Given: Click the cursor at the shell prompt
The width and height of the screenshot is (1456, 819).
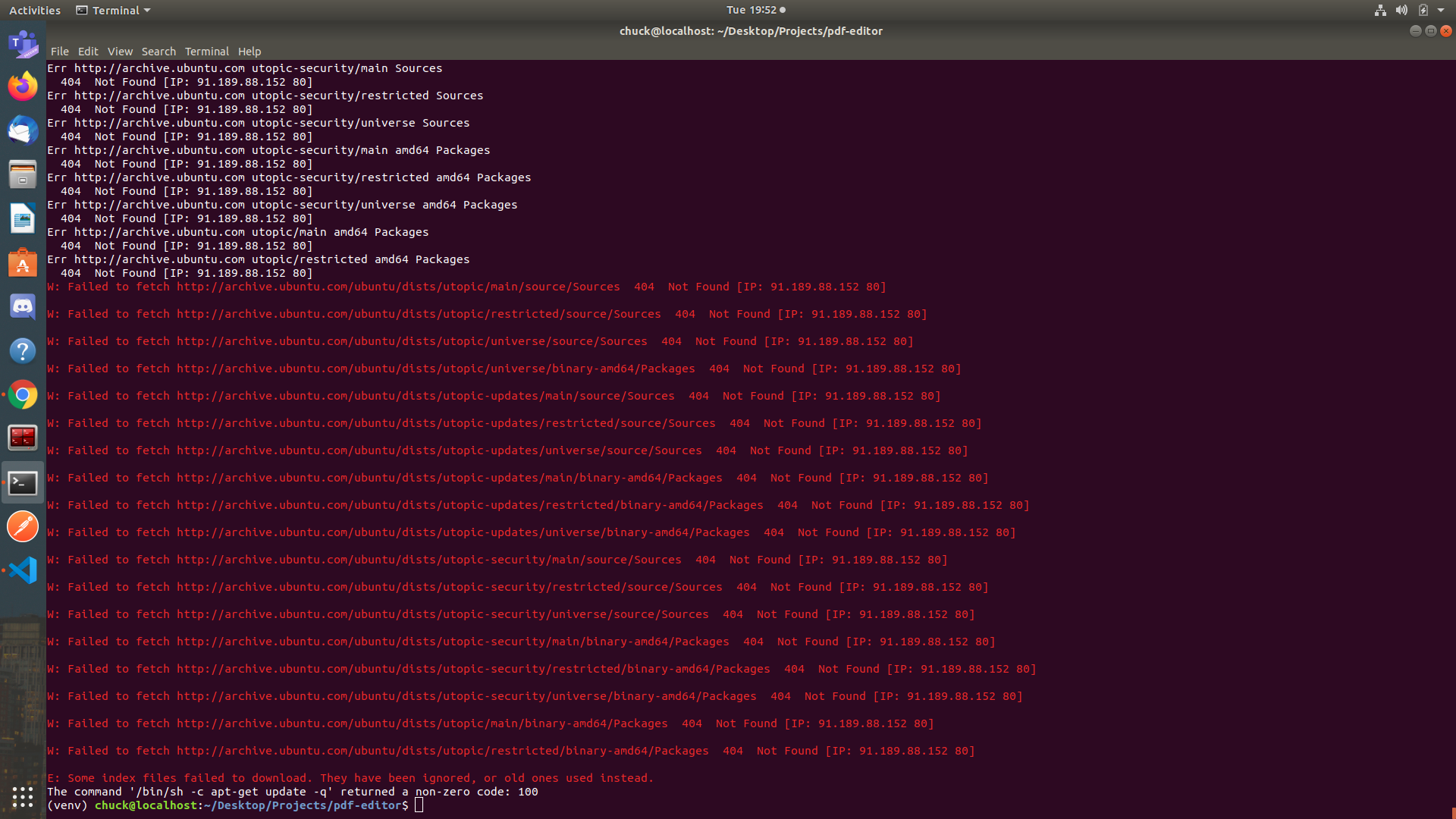Looking at the screenshot, I should click(419, 805).
